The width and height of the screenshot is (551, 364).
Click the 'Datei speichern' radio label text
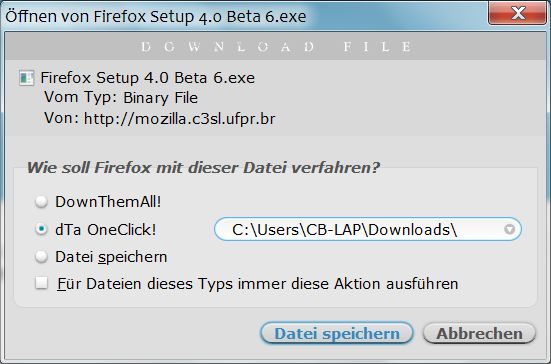(x=111, y=257)
